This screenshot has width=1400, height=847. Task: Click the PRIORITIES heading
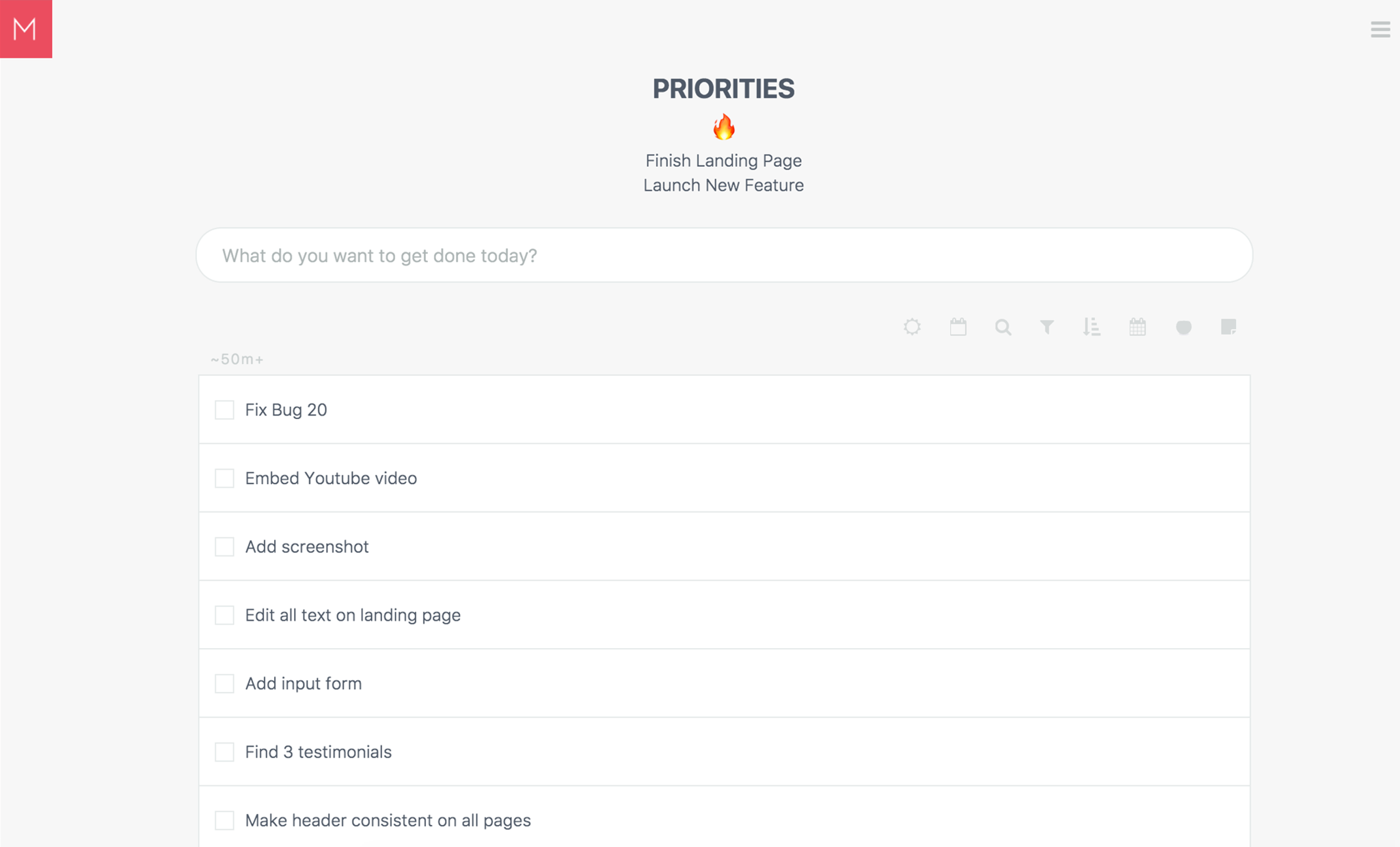tap(723, 89)
